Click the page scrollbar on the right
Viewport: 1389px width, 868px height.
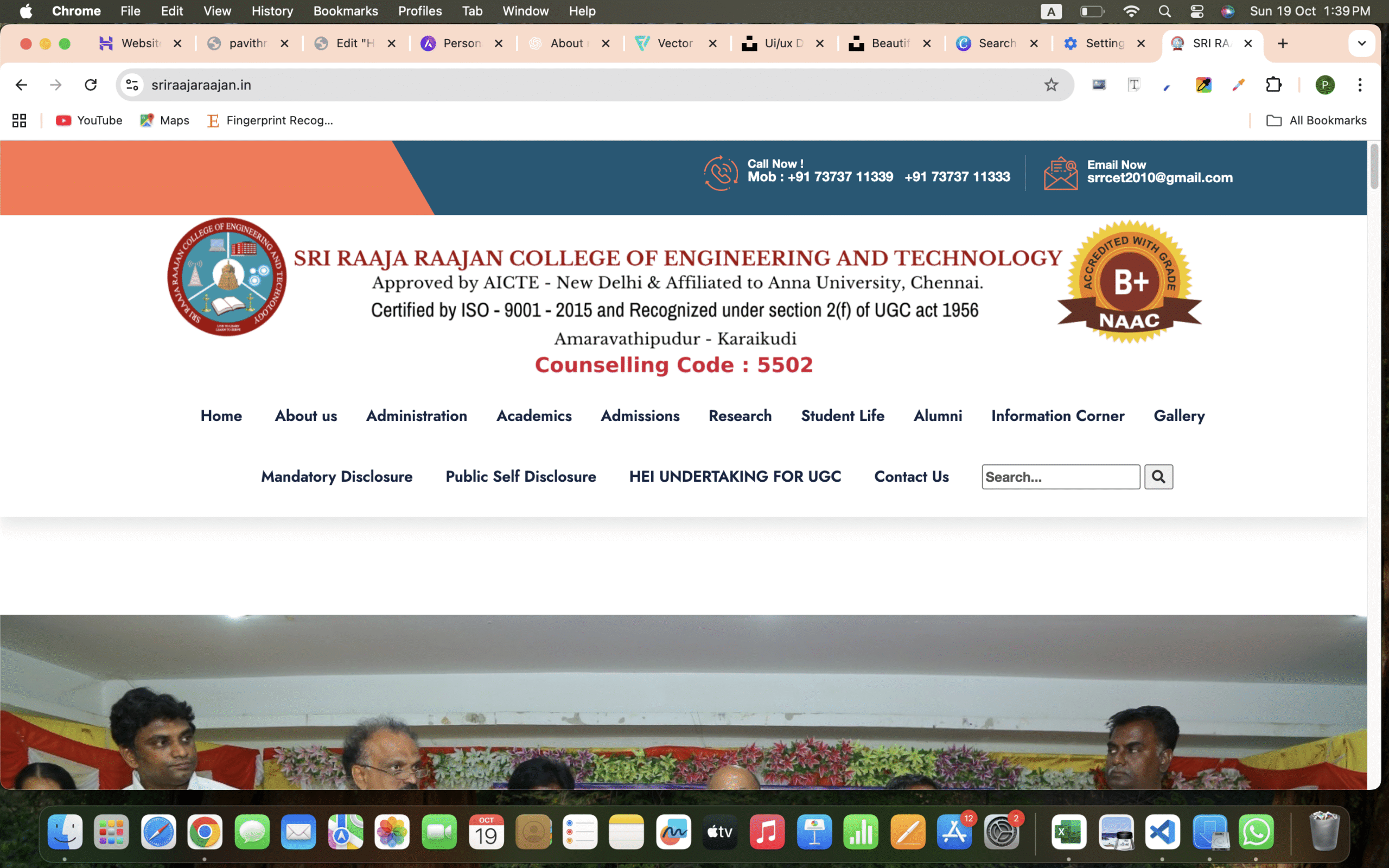(1373, 167)
